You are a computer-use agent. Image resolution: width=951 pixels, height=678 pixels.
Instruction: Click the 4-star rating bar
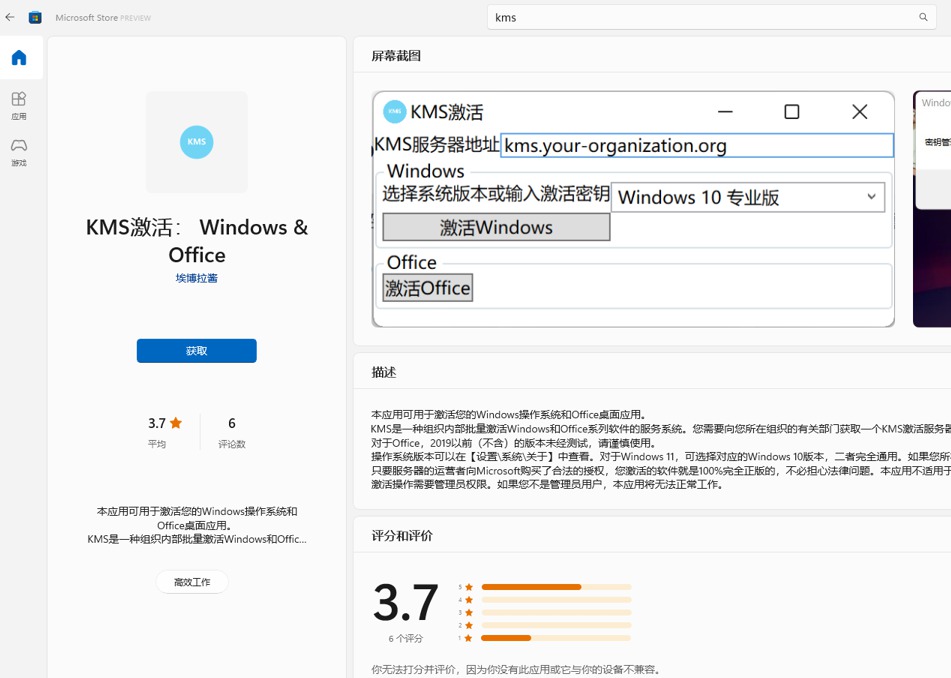[x=556, y=600]
